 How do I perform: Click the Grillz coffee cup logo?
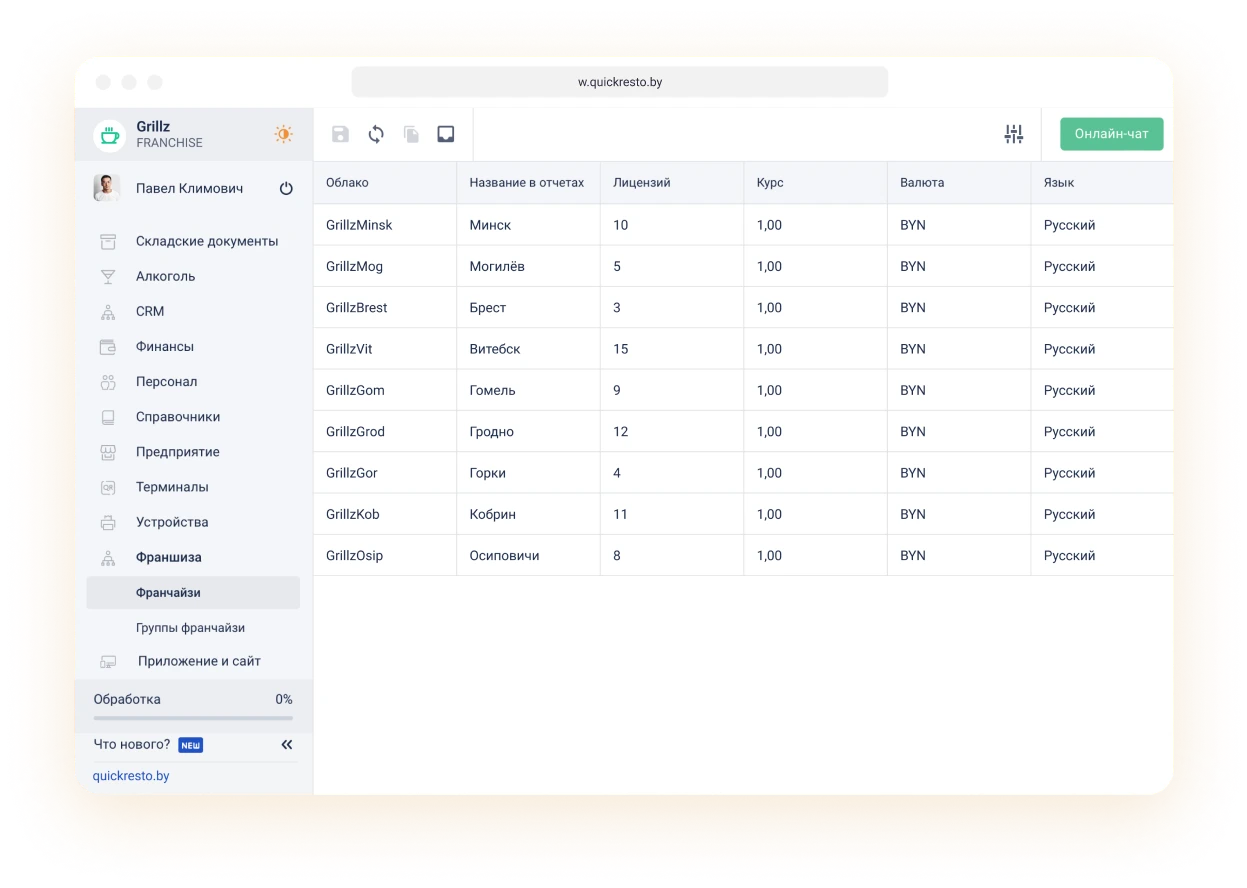(109, 135)
